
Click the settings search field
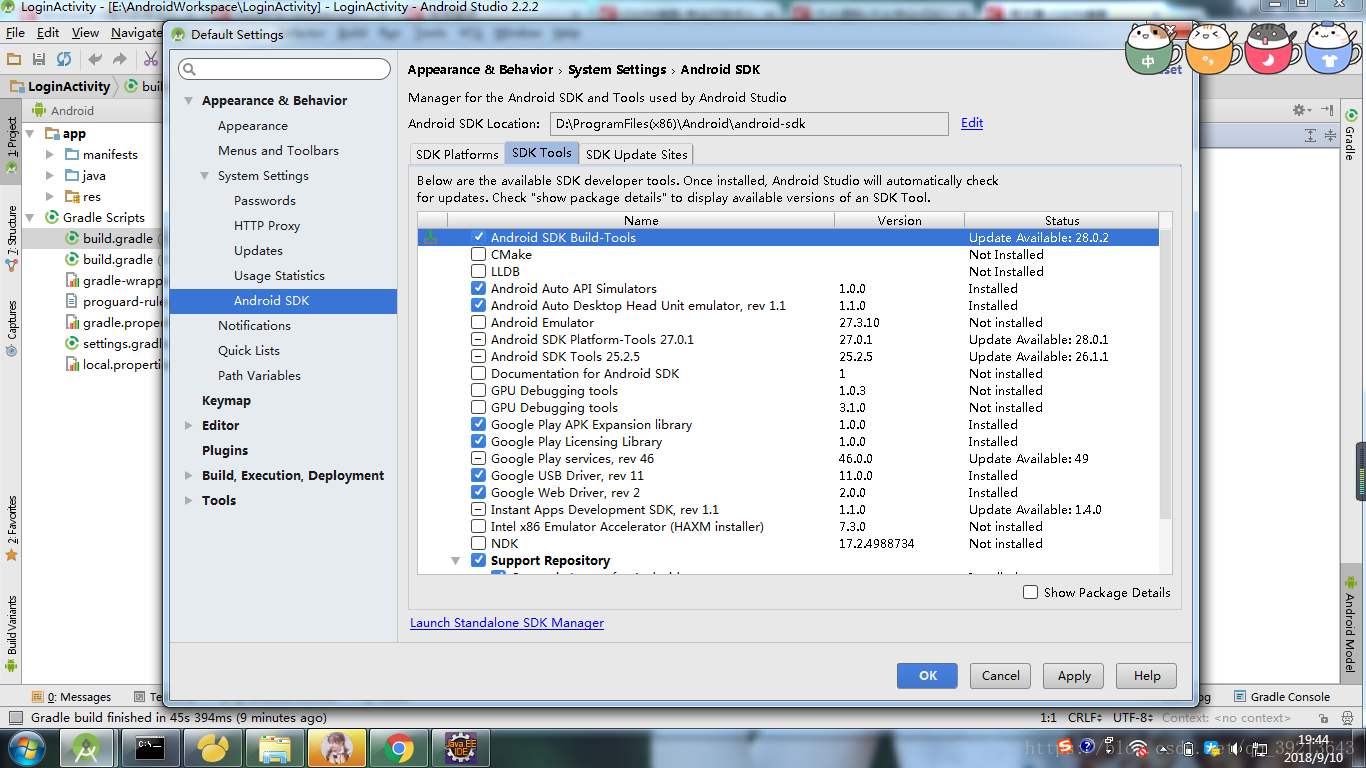(x=284, y=68)
